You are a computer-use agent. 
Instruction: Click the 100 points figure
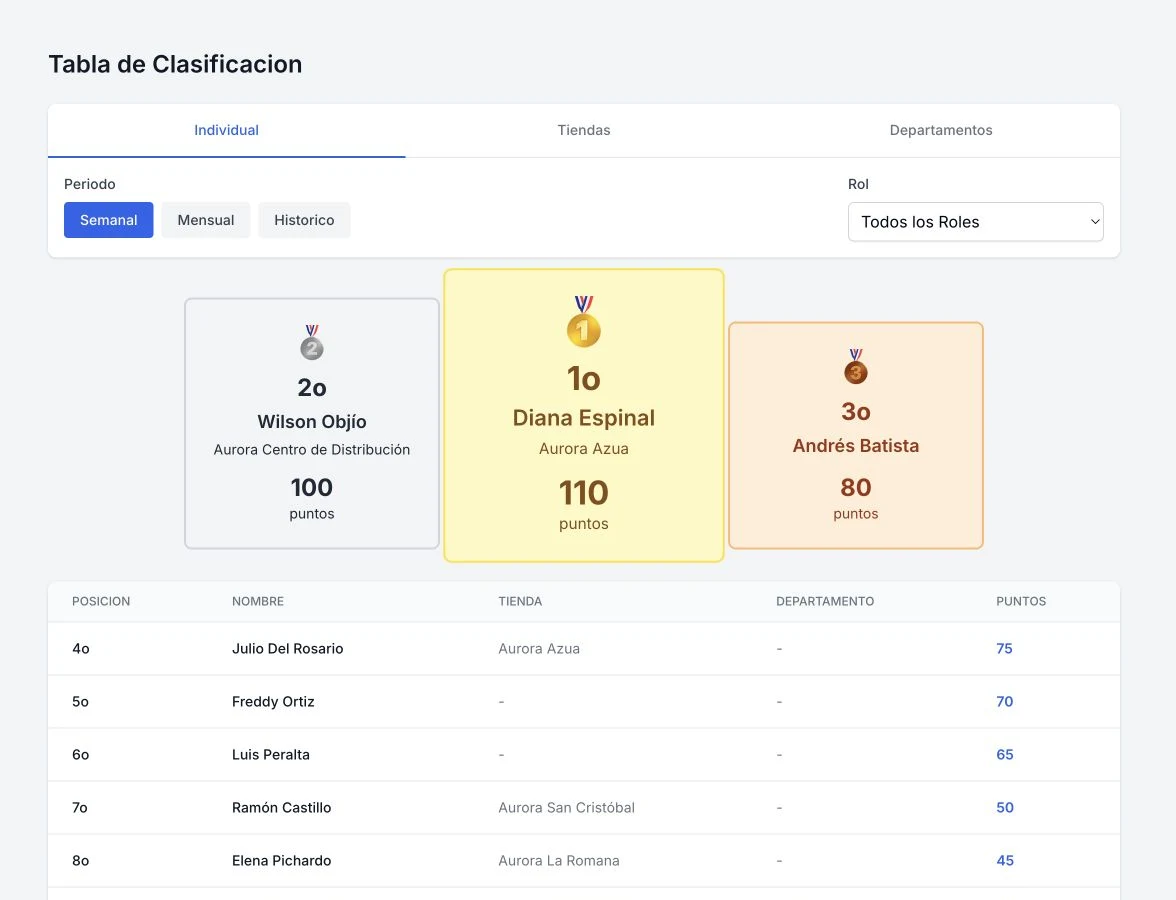(x=312, y=488)
